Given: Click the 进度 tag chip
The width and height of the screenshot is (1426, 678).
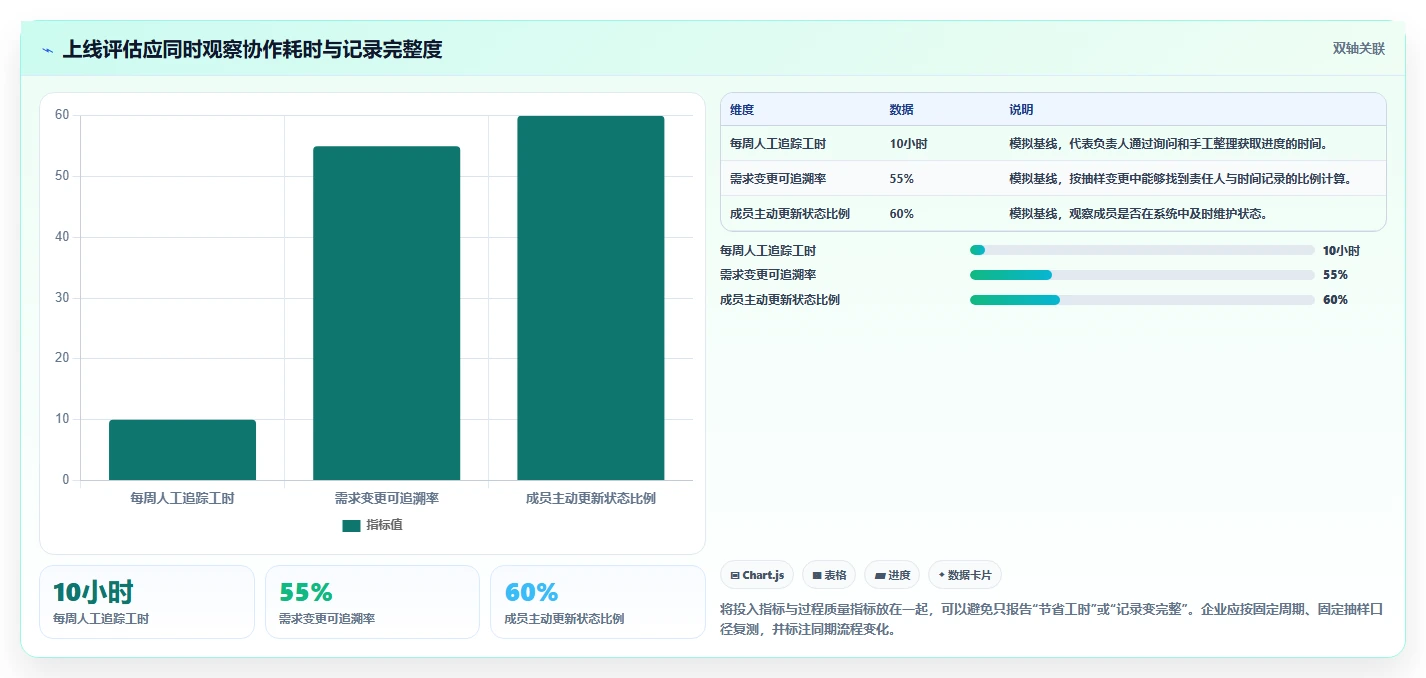Looking at the screenshot, I should click(892, 575).
